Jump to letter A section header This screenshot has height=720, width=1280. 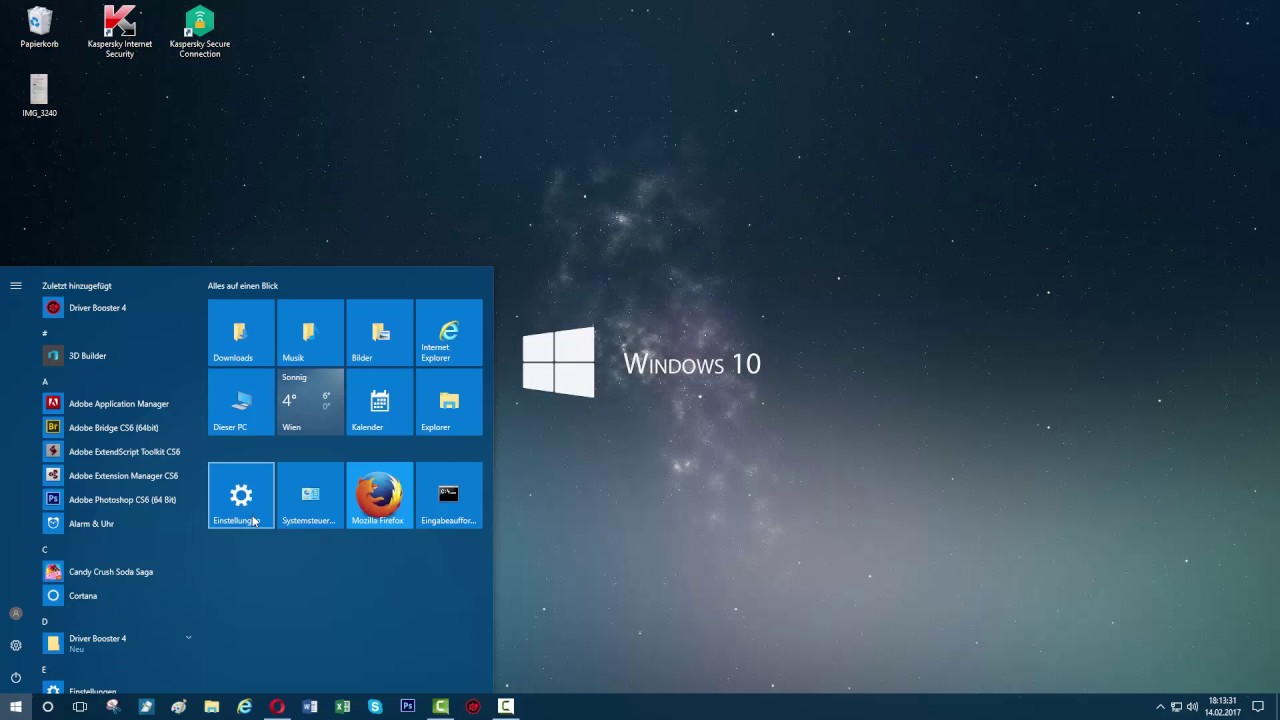[45, 382]
